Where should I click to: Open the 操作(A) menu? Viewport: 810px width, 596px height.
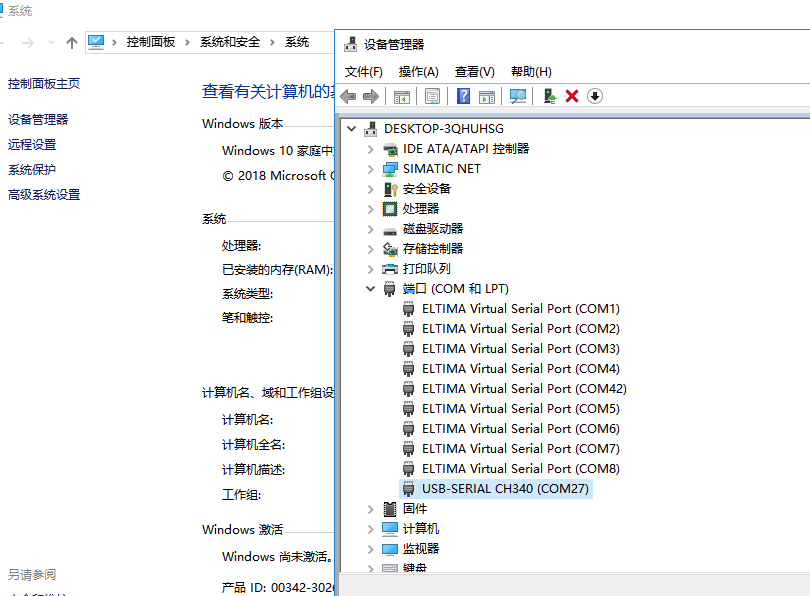418,72
